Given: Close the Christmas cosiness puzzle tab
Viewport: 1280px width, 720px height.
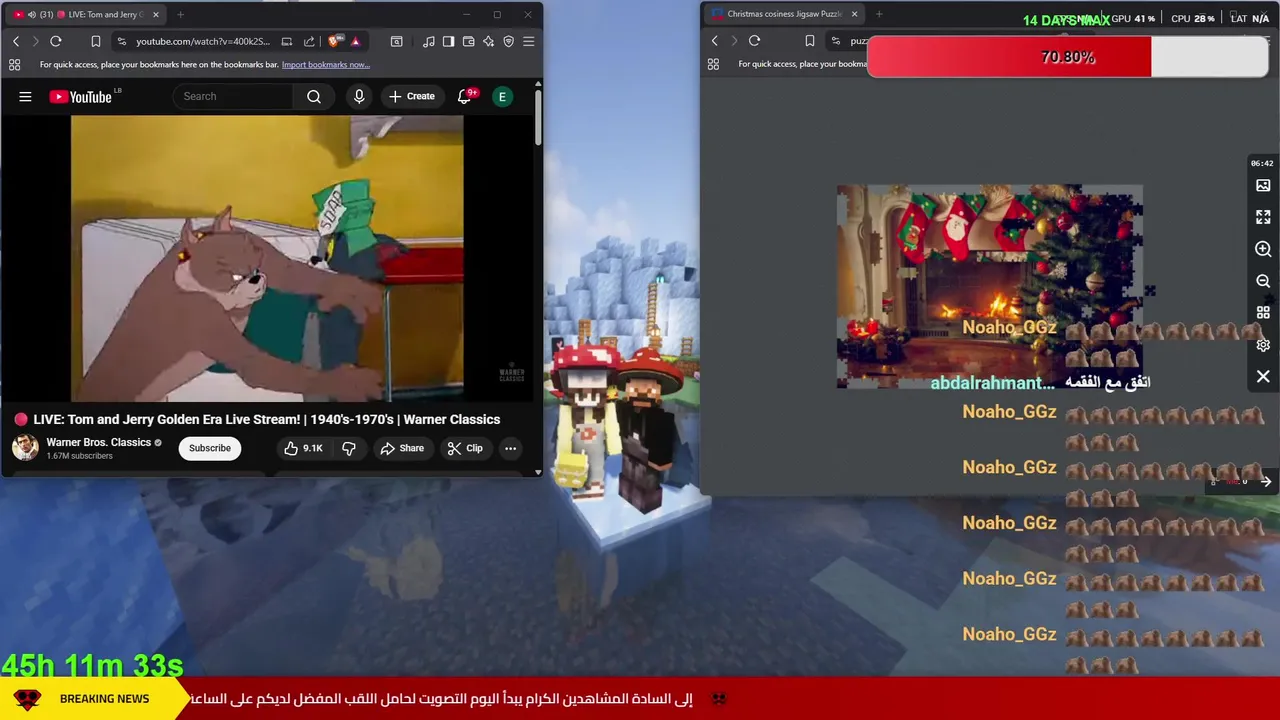Looking at the screenshot, I should point(854,14).
